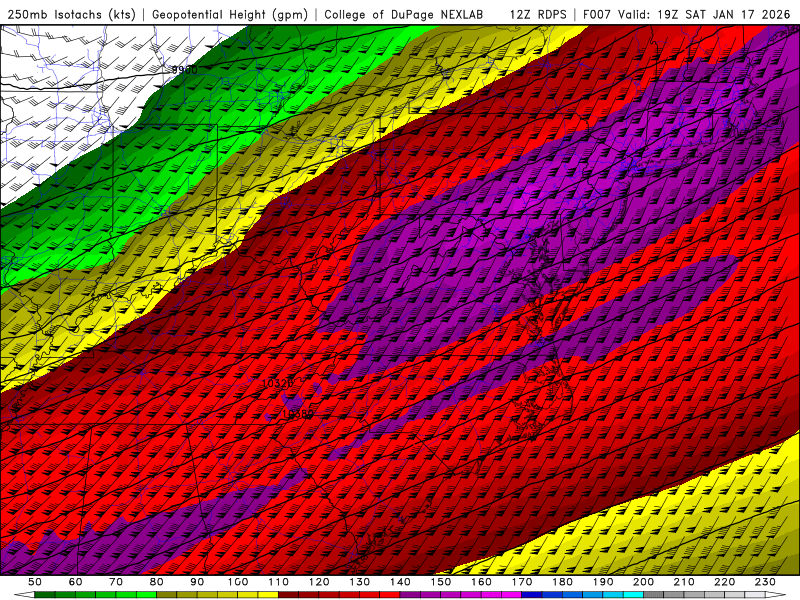Click the 60 value on the color scale

pos(75,582)
